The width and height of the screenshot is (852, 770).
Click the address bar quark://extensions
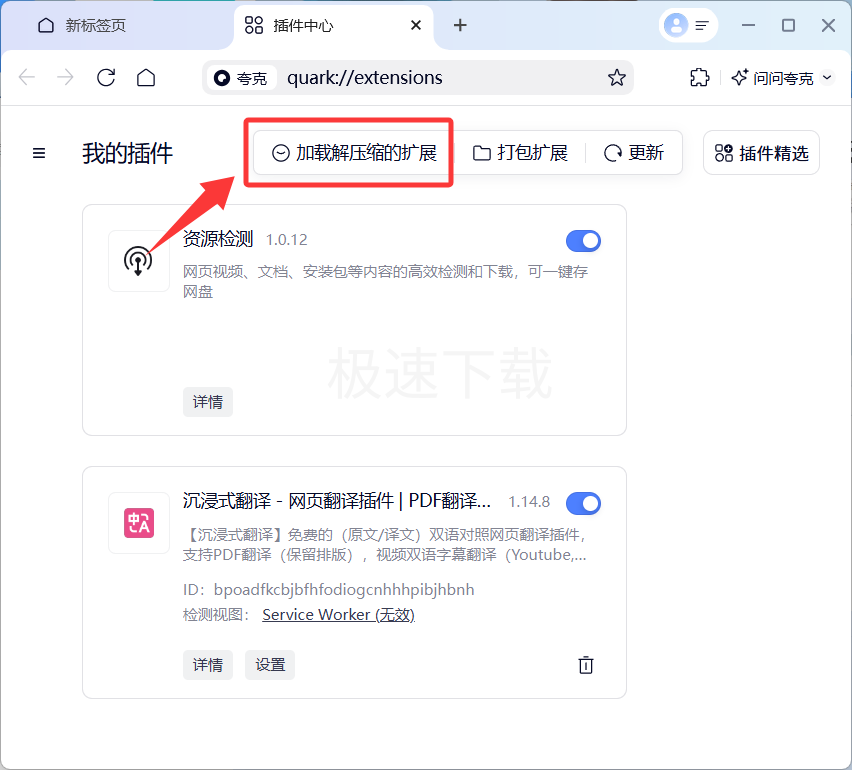tap(417, 78)
